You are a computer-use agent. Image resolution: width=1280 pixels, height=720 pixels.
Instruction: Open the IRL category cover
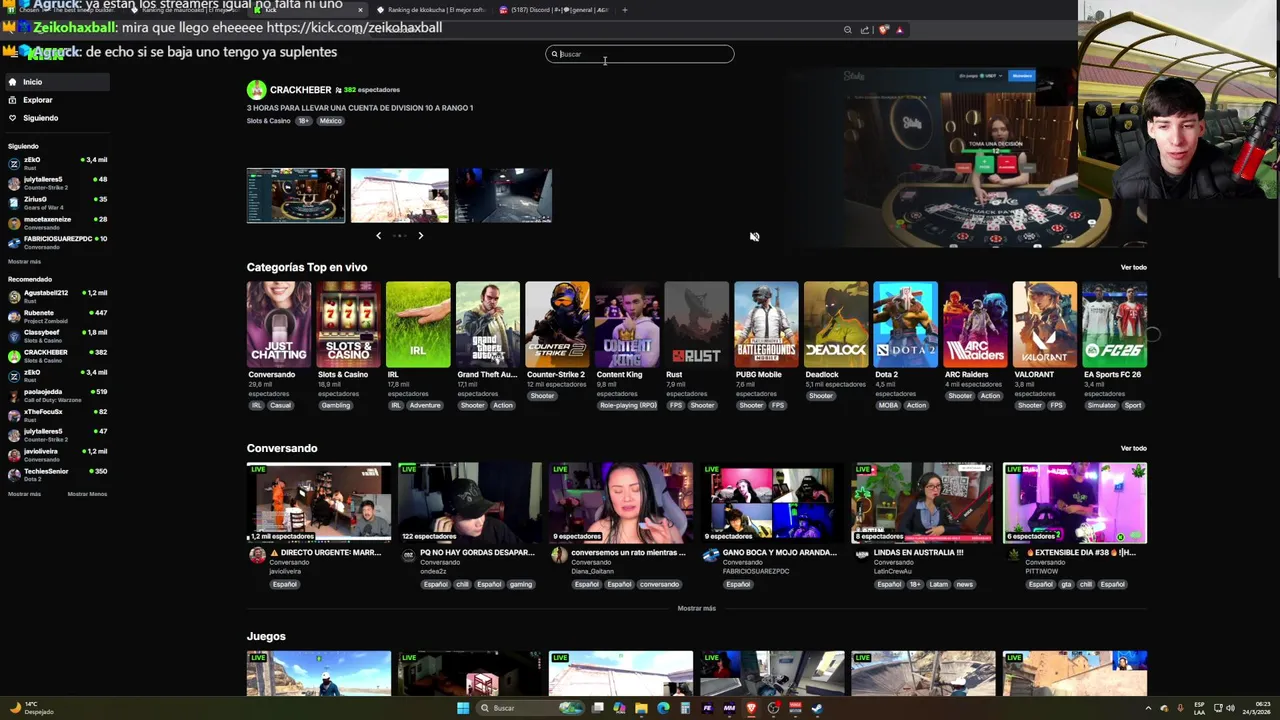pyautogui.click(x=418, y=324)
